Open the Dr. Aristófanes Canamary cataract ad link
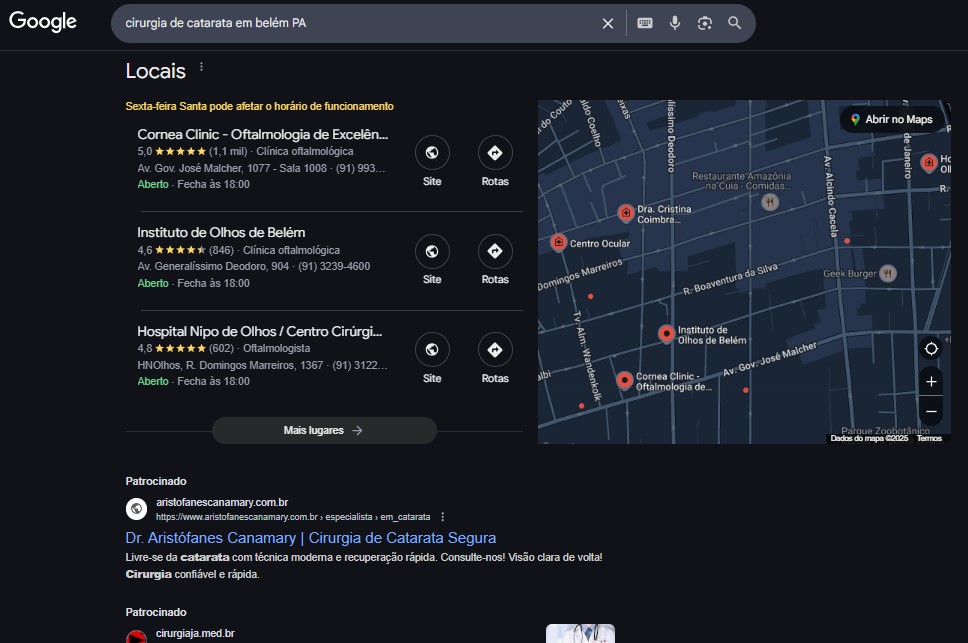The height and width of the screenshot is (643, 968). pyautogui.click(x=311, y=538)
